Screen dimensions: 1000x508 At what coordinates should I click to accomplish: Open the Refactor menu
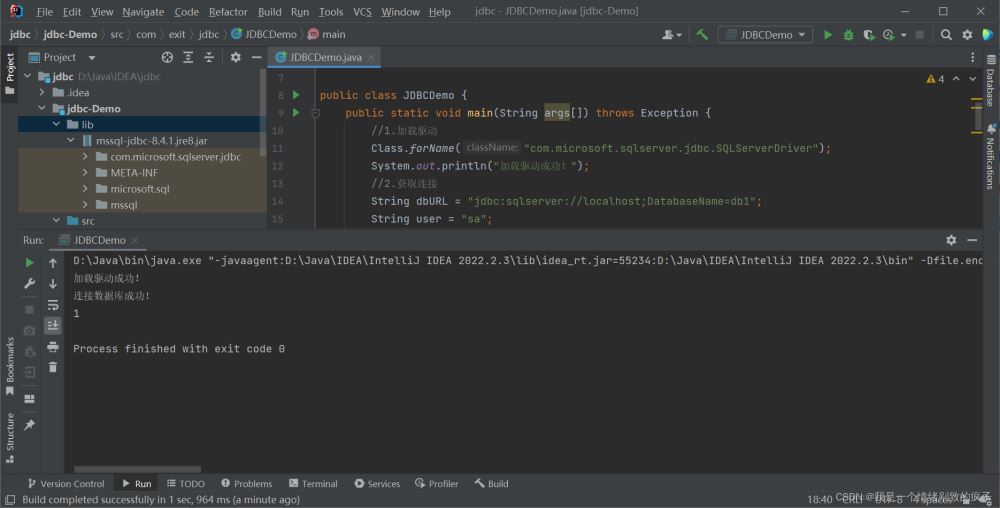coord(228,12)
